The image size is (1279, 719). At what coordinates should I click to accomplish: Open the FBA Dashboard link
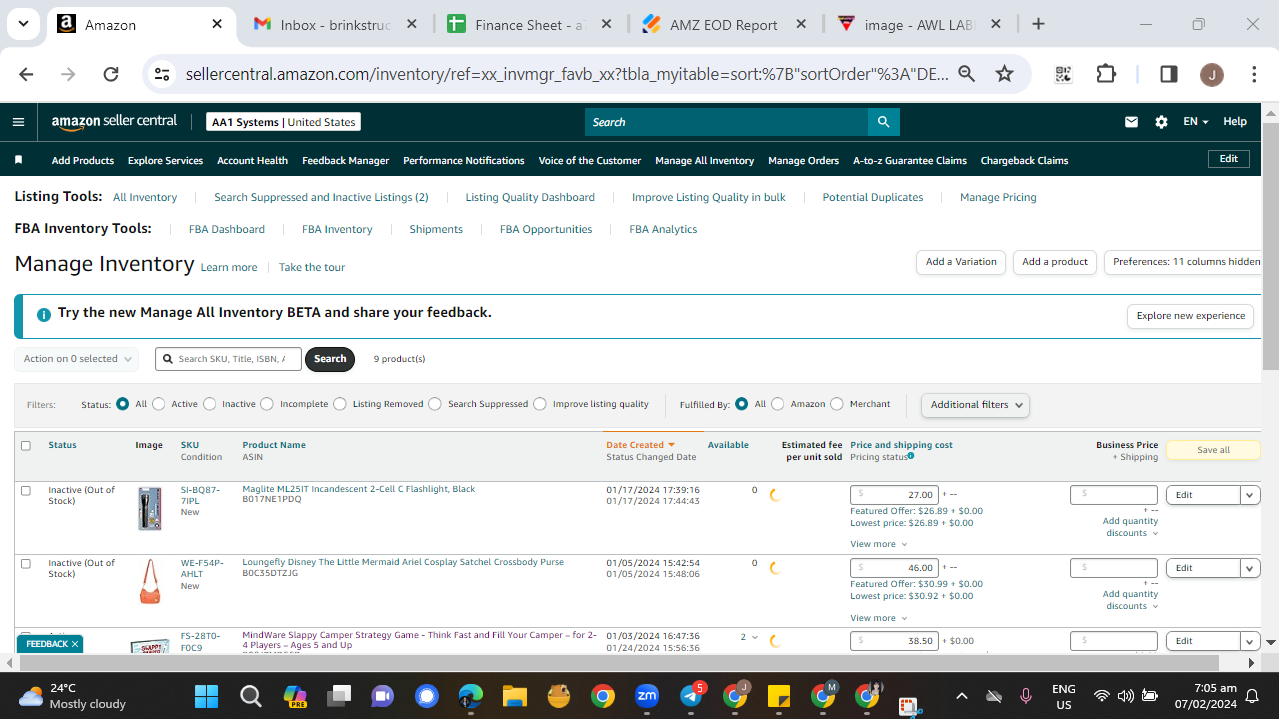pyautogui.click(x=227, y=229)
